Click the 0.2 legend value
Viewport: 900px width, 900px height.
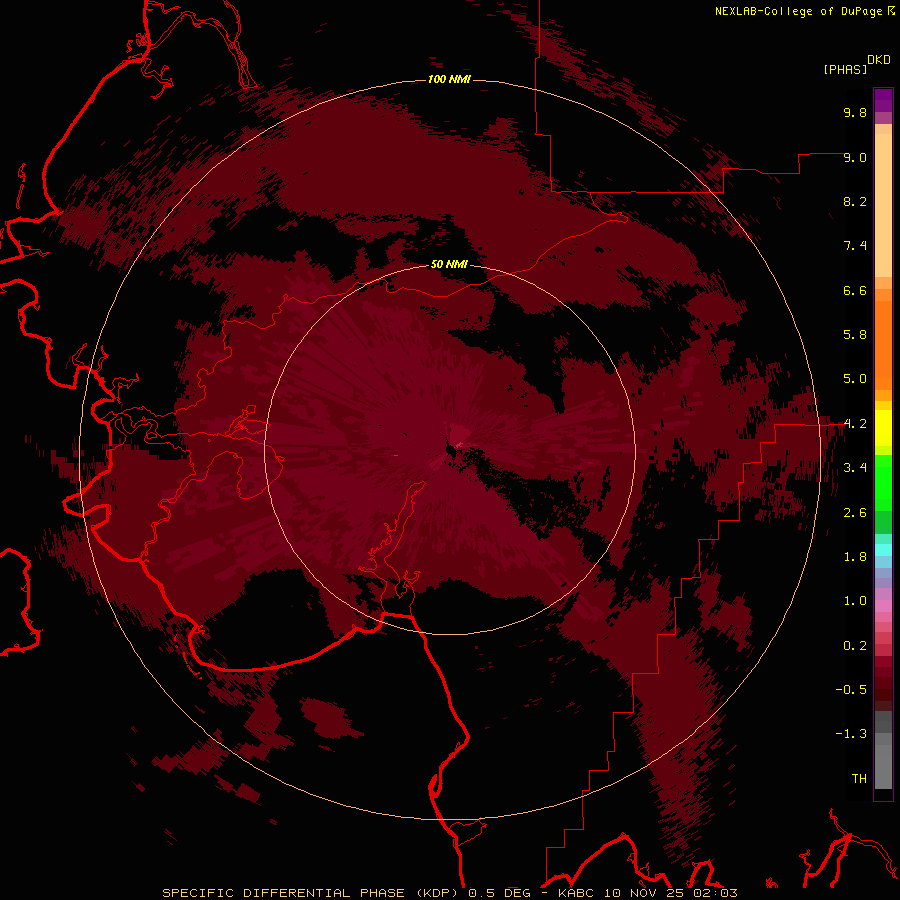point(855,646)
